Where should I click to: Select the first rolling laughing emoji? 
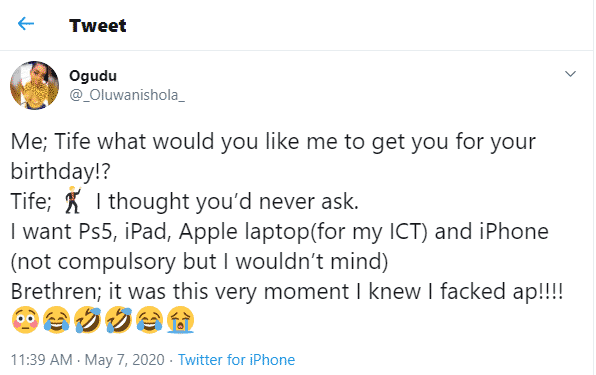pyautogui.click(x=87, y=320)
